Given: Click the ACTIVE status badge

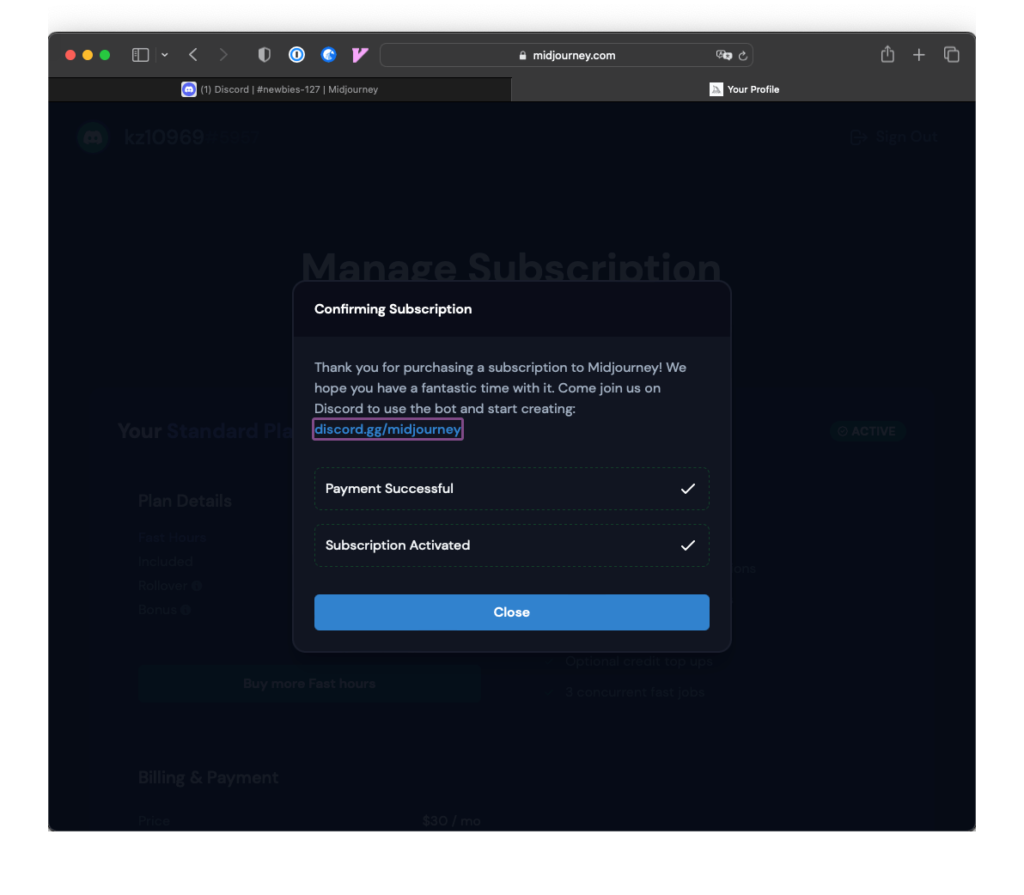Looking at the screenshot, I should (x=868, y=431).
